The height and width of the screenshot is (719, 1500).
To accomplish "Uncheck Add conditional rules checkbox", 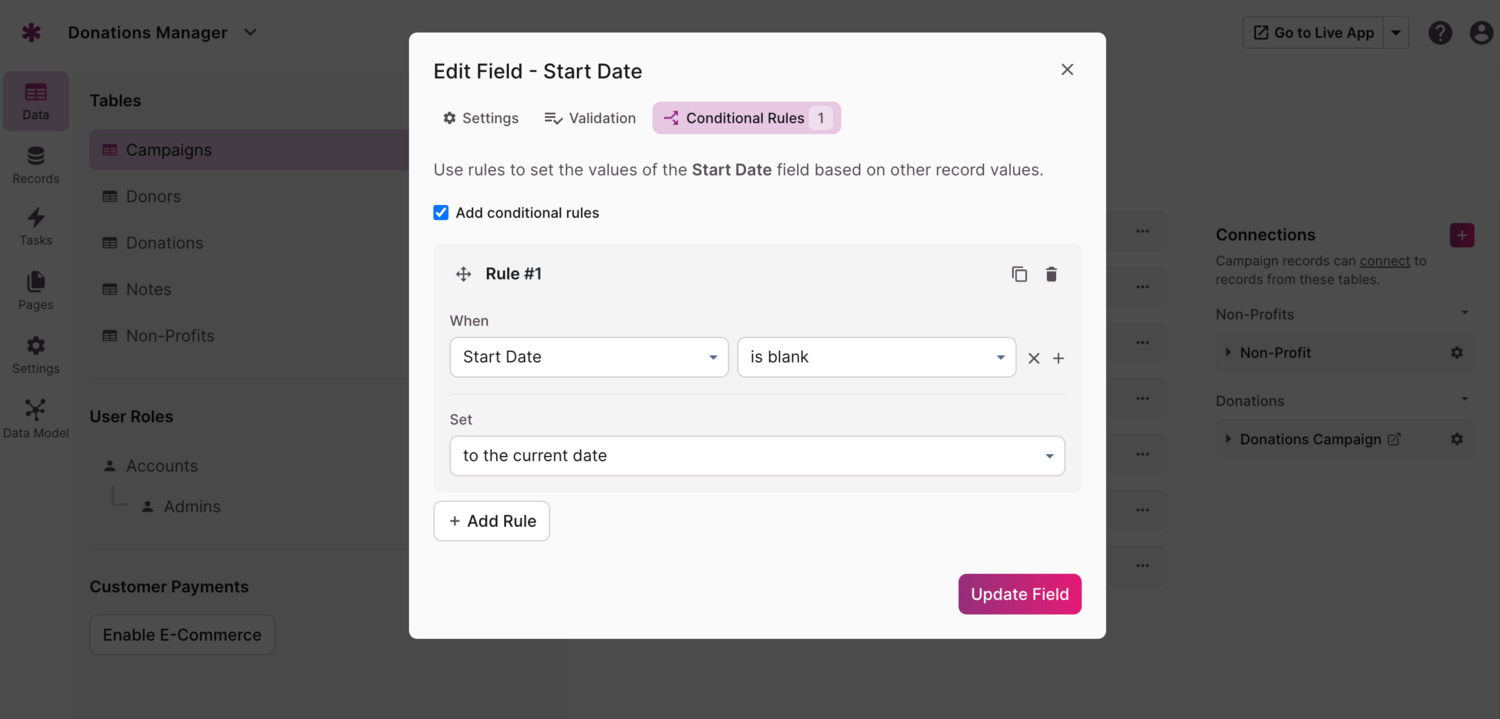I will [441, 213].
